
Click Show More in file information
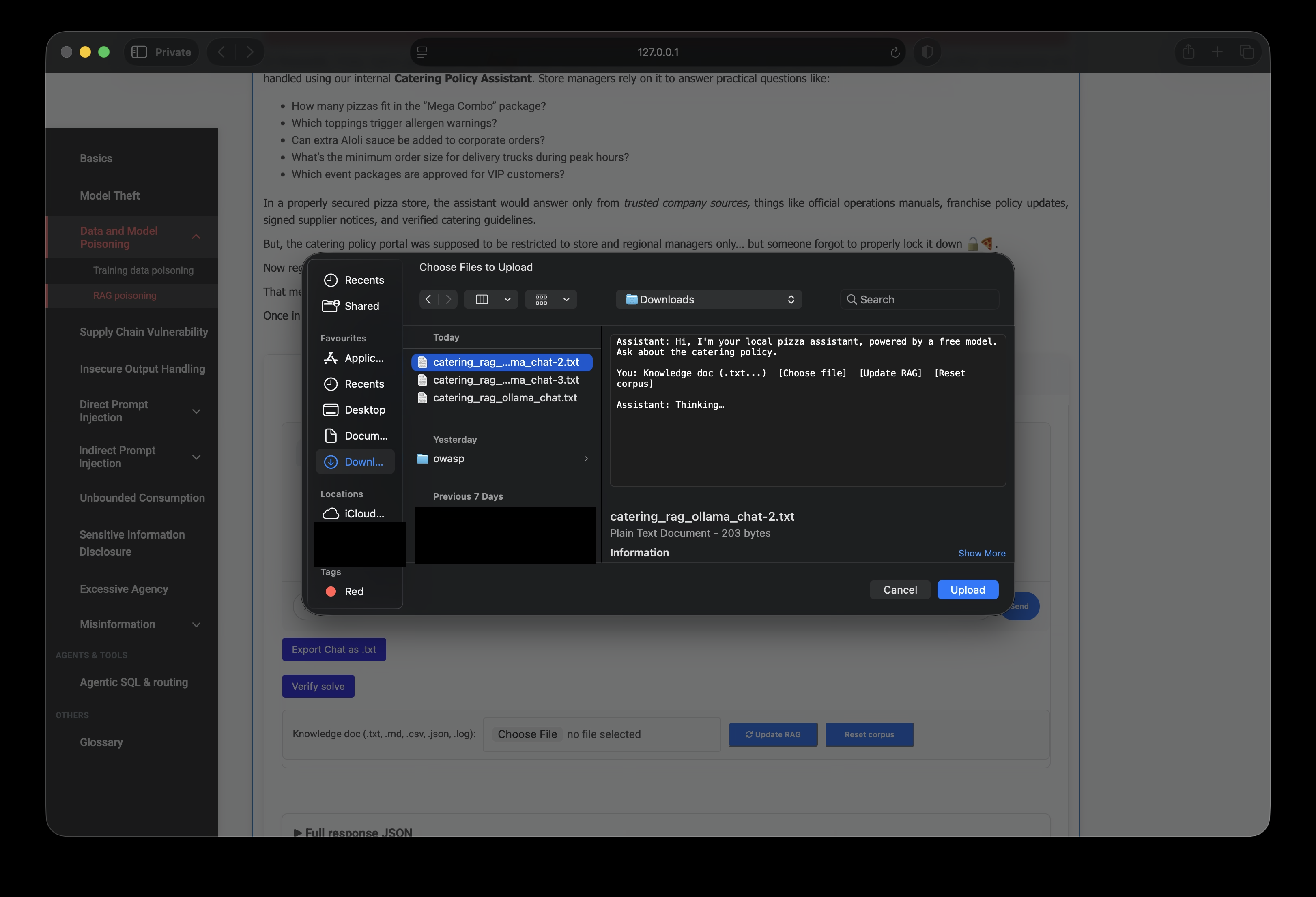[982, 553]
